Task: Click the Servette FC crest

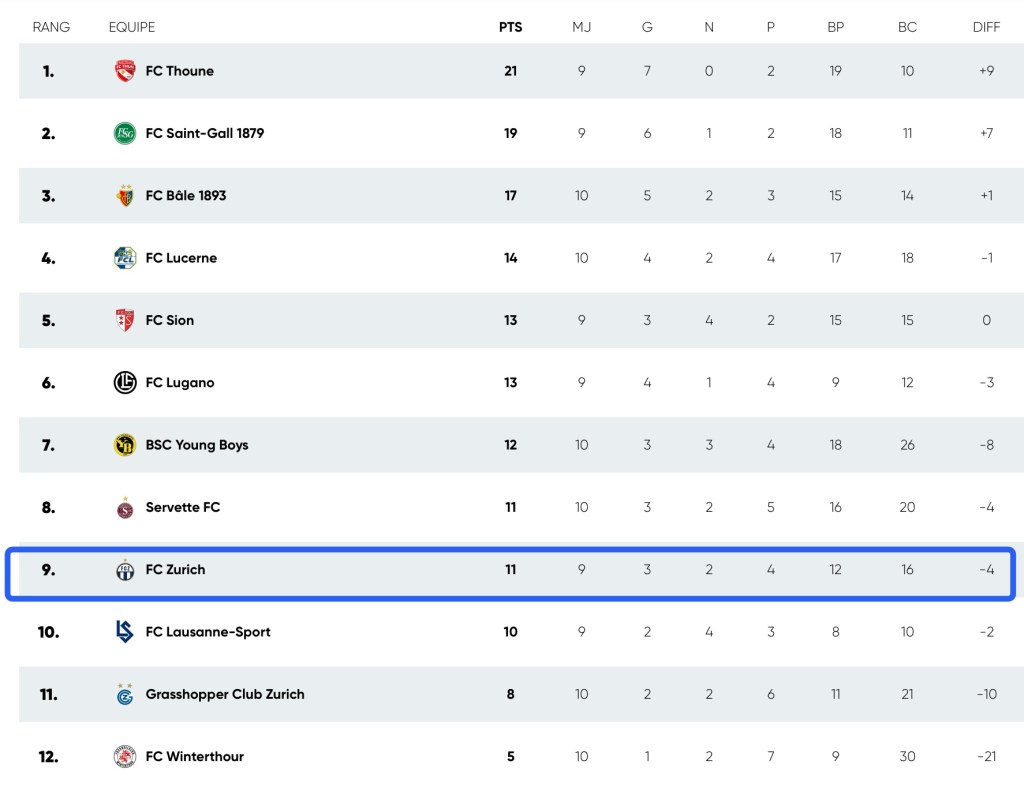Action: (x=124, y=508)
